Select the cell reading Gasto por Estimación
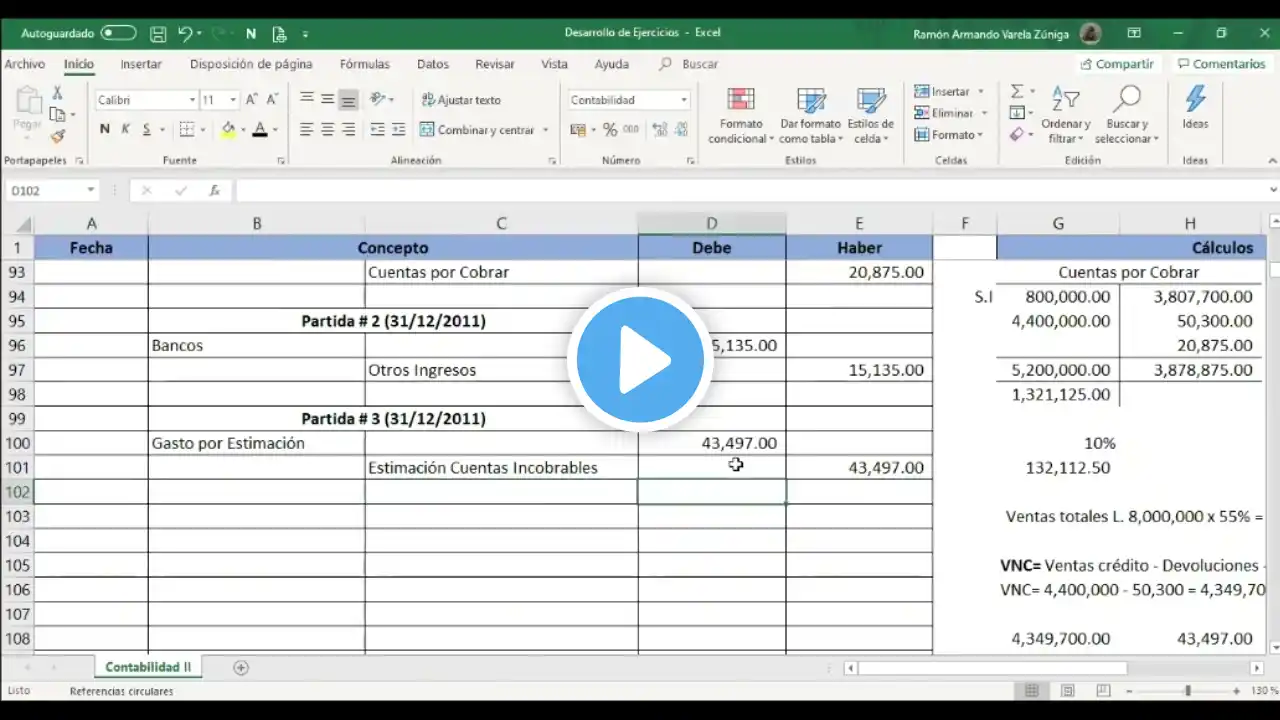Screen dimensions: 1280x720 [x=257, y=443]
